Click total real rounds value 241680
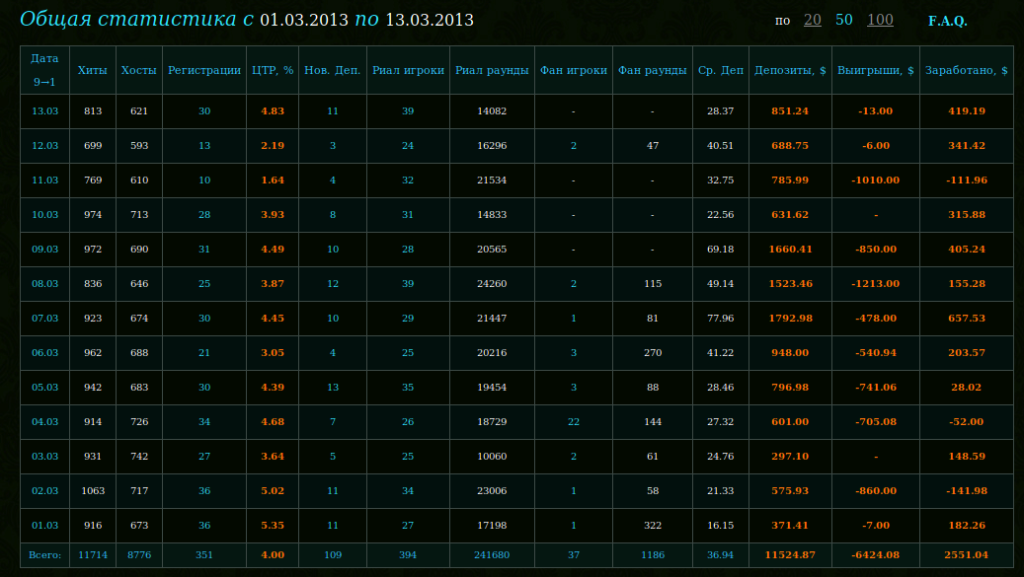 click(x=492, y=555)
